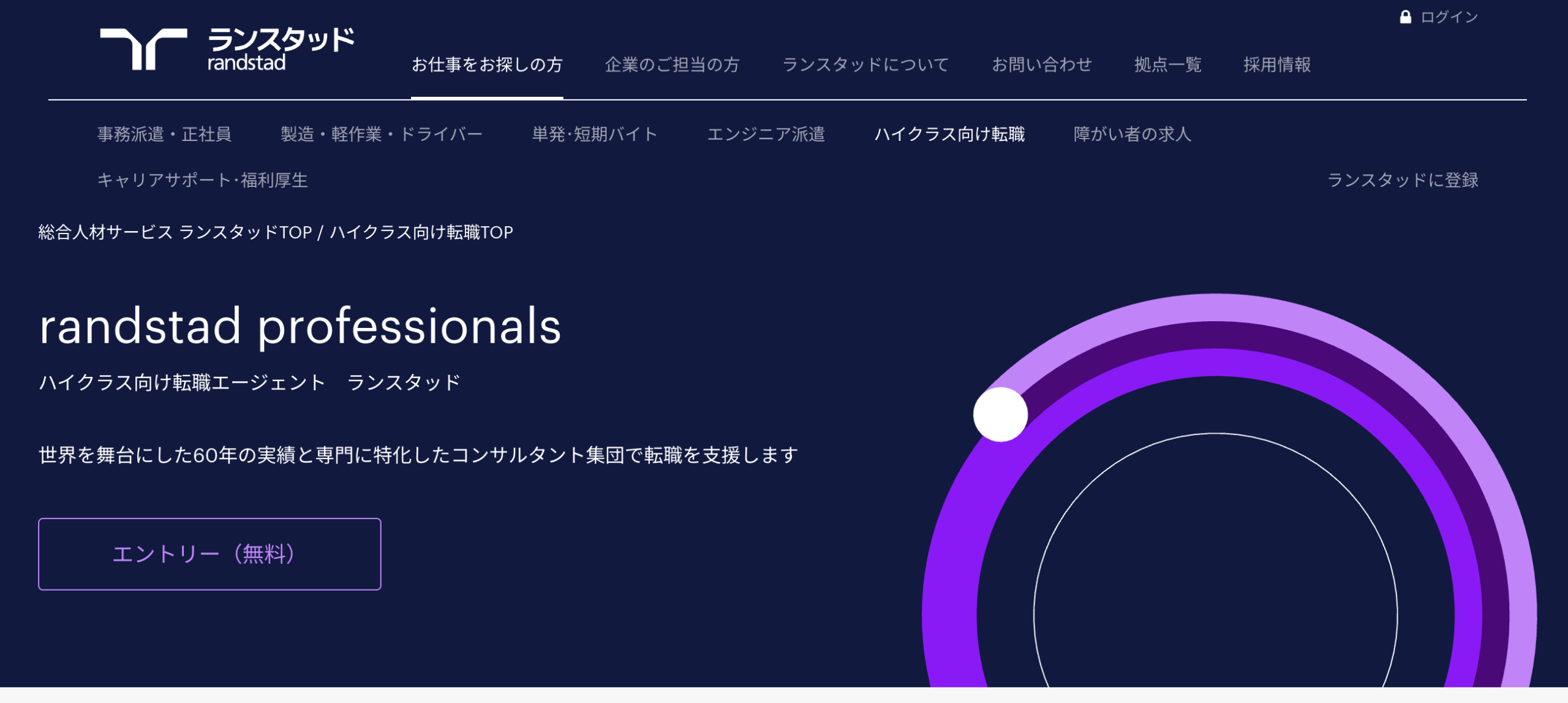Click ランスタッドに登録 to register

click(1403, 180)
